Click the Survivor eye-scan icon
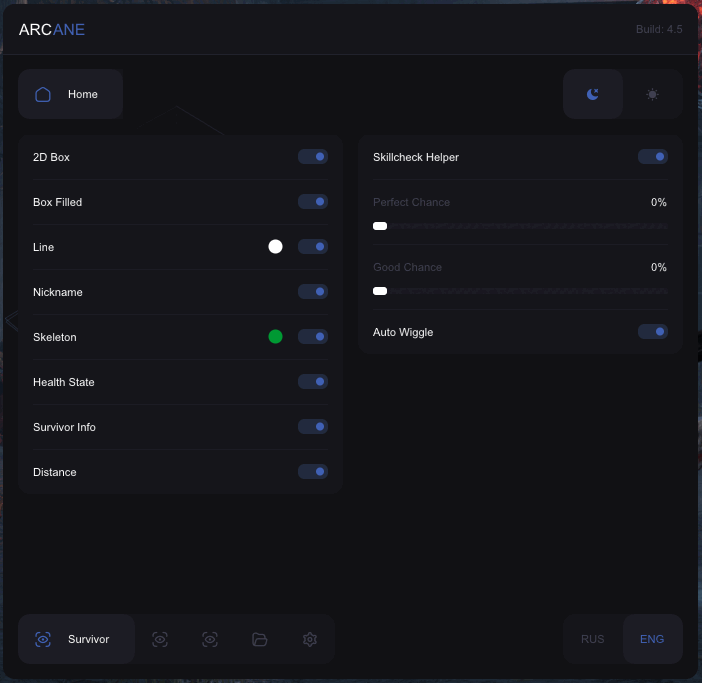Screen dimensions: 702x683 point(43,639)
